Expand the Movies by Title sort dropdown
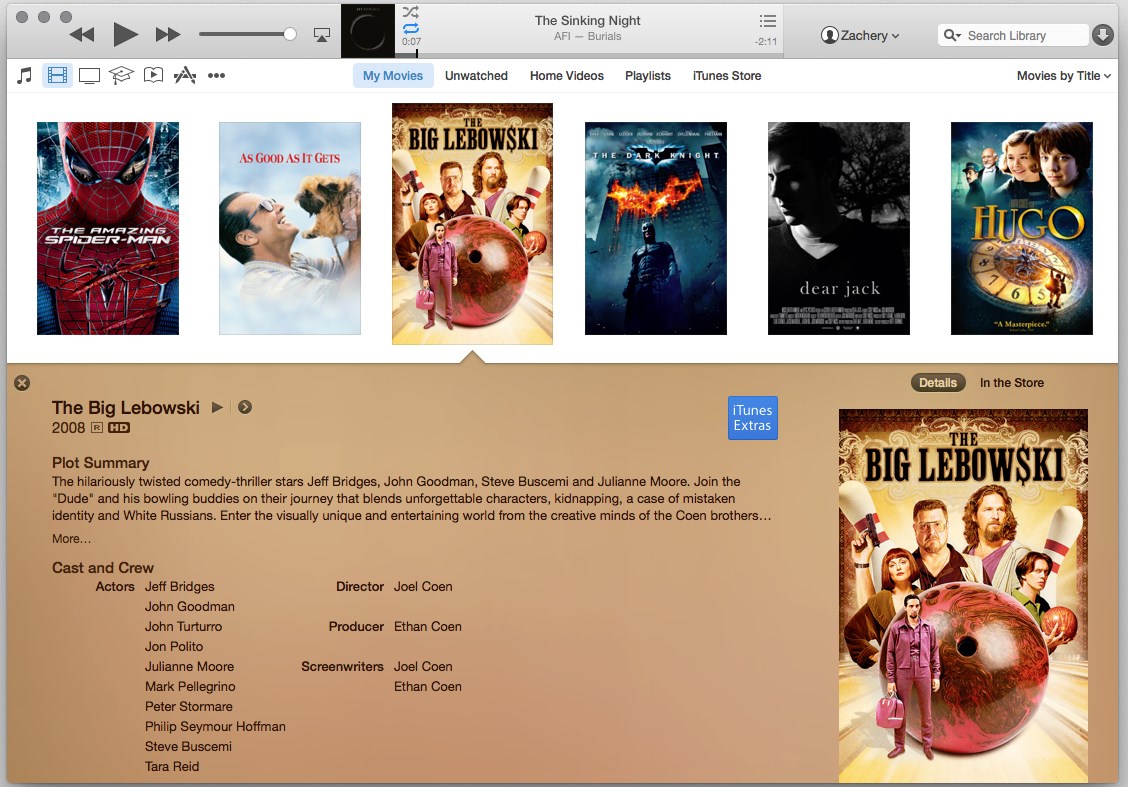This screenshot has height=787, width=1128. tap(1063, 76)
